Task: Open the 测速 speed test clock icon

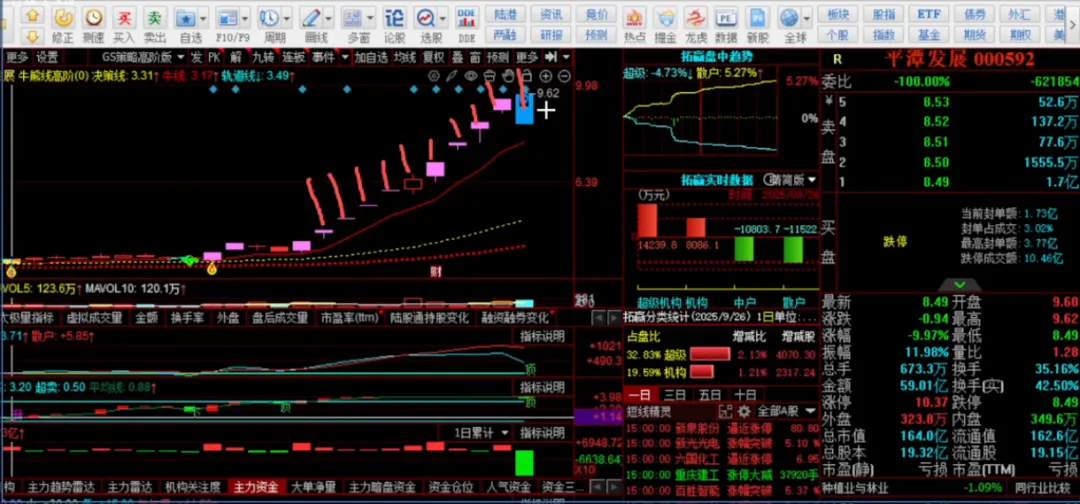Action: tap(94, 17)
